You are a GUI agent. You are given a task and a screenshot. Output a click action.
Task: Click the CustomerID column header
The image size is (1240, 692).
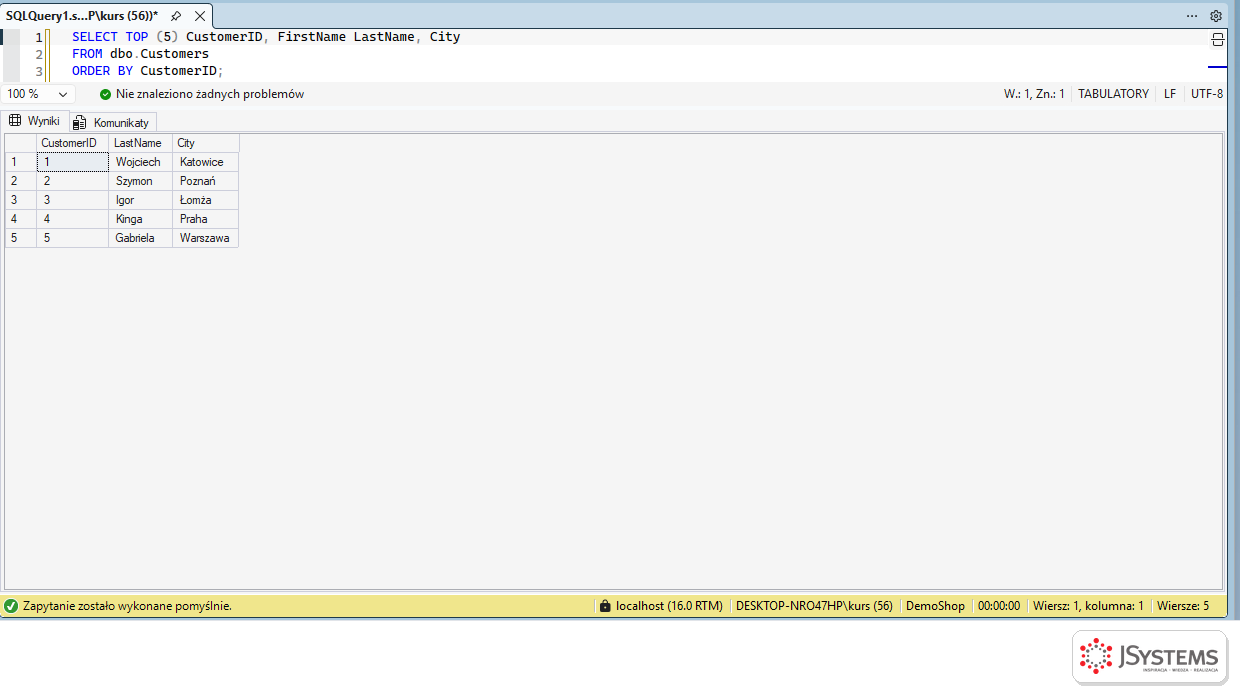coord(72,143)
